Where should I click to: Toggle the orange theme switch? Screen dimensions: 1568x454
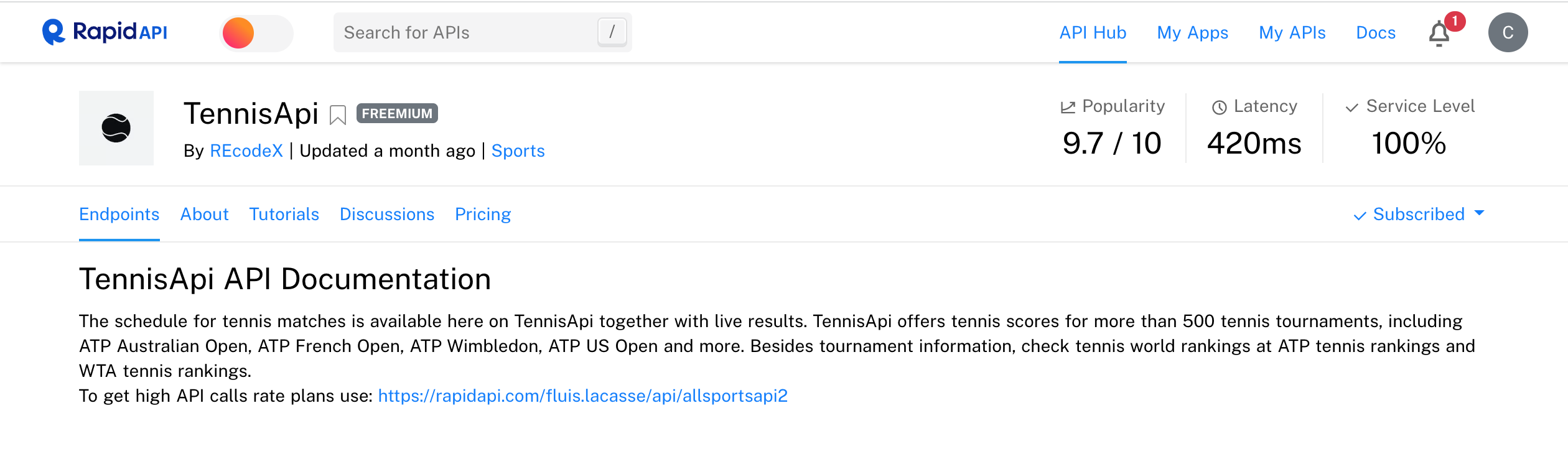coord(256,33)
